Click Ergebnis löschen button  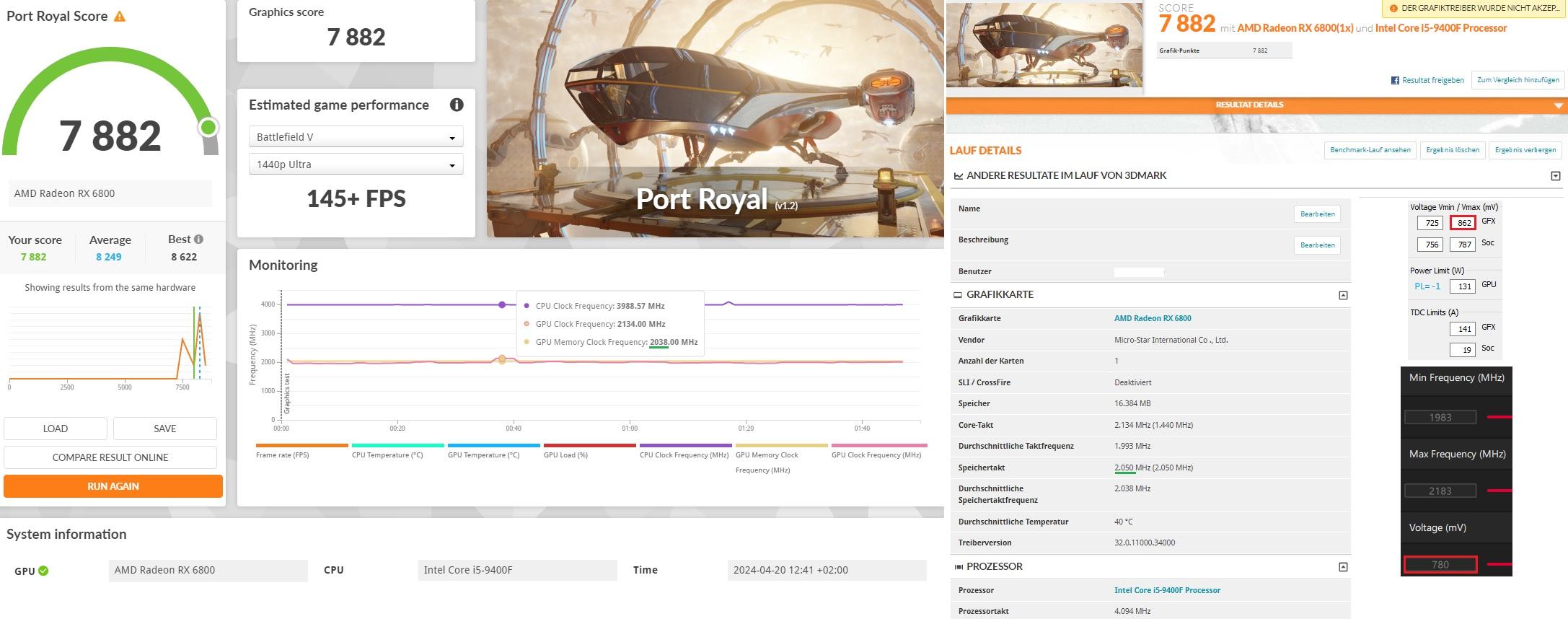[x=1453, y=150]
